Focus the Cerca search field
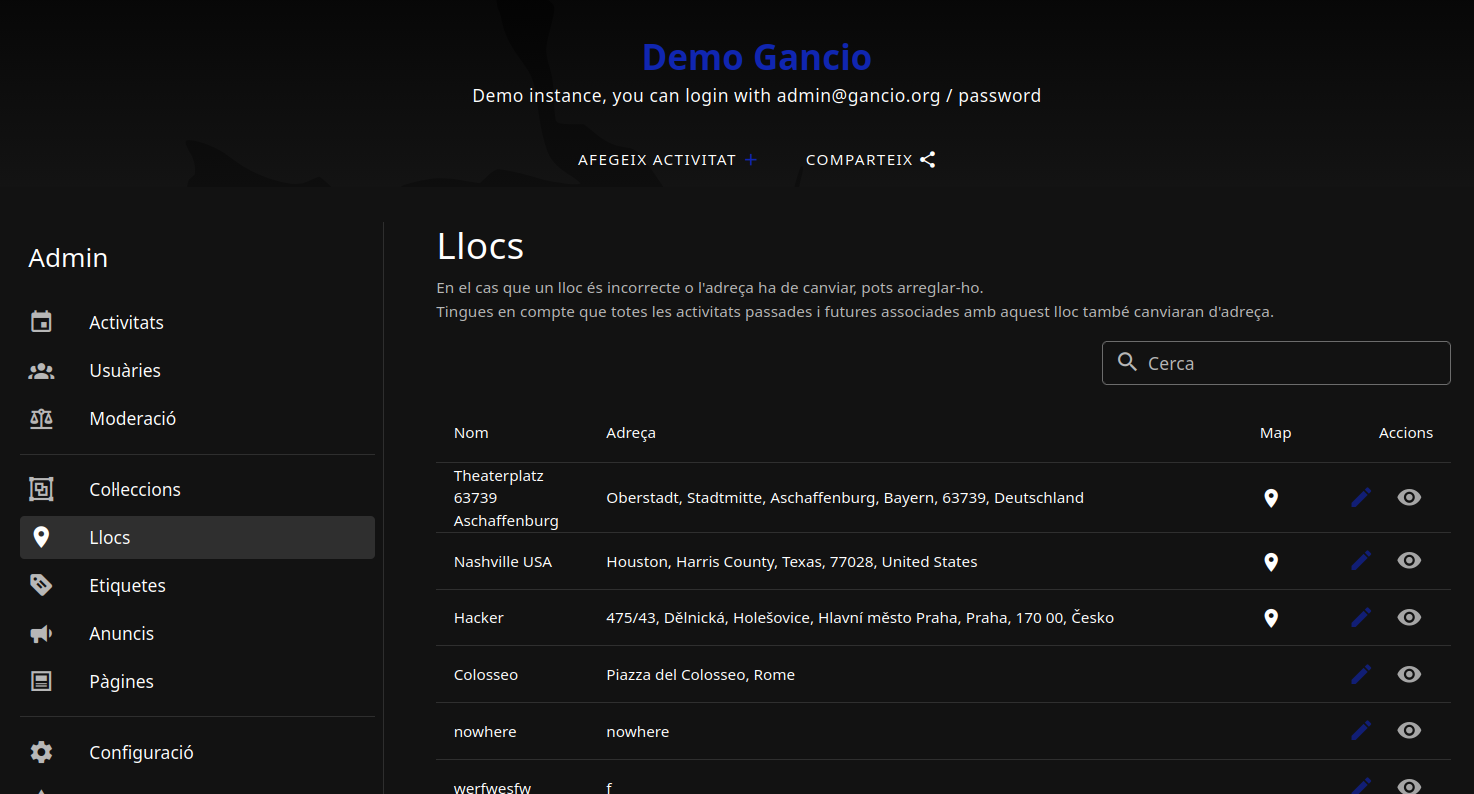The width and height of the screenshot is (1474, 794). click(x=1276, y=363)
